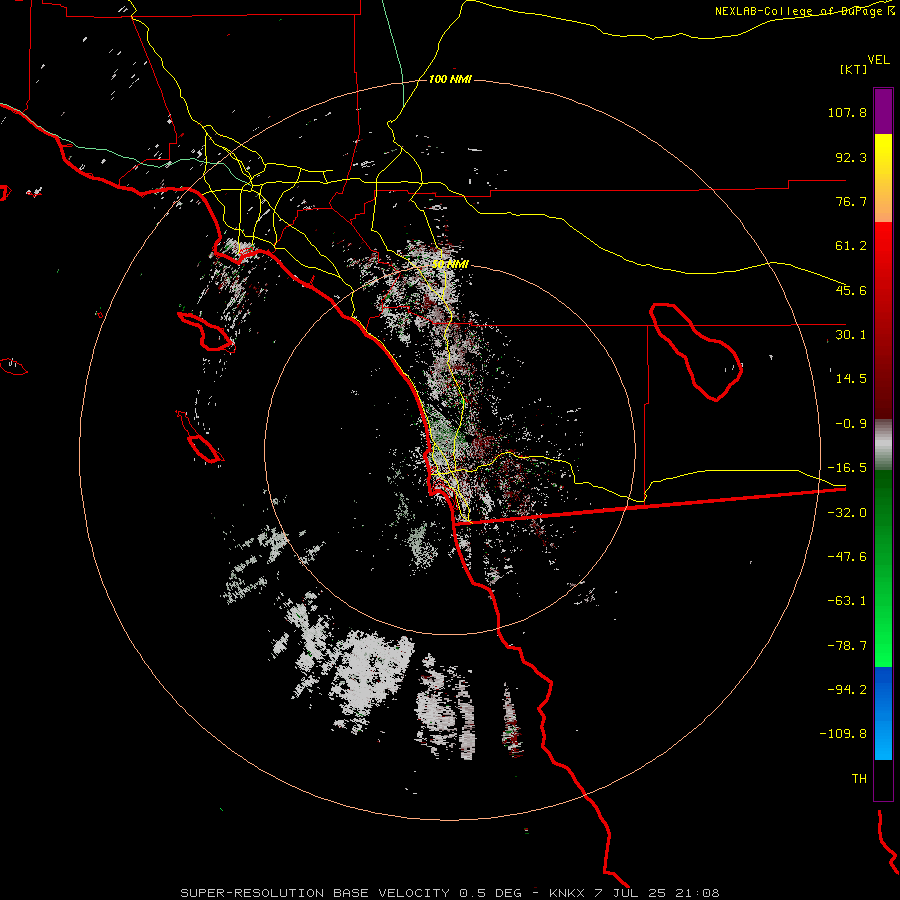Select the 30.1 legend value
Image resolution: width=900 pixels, height=900 pixels.
pos(851,335)
